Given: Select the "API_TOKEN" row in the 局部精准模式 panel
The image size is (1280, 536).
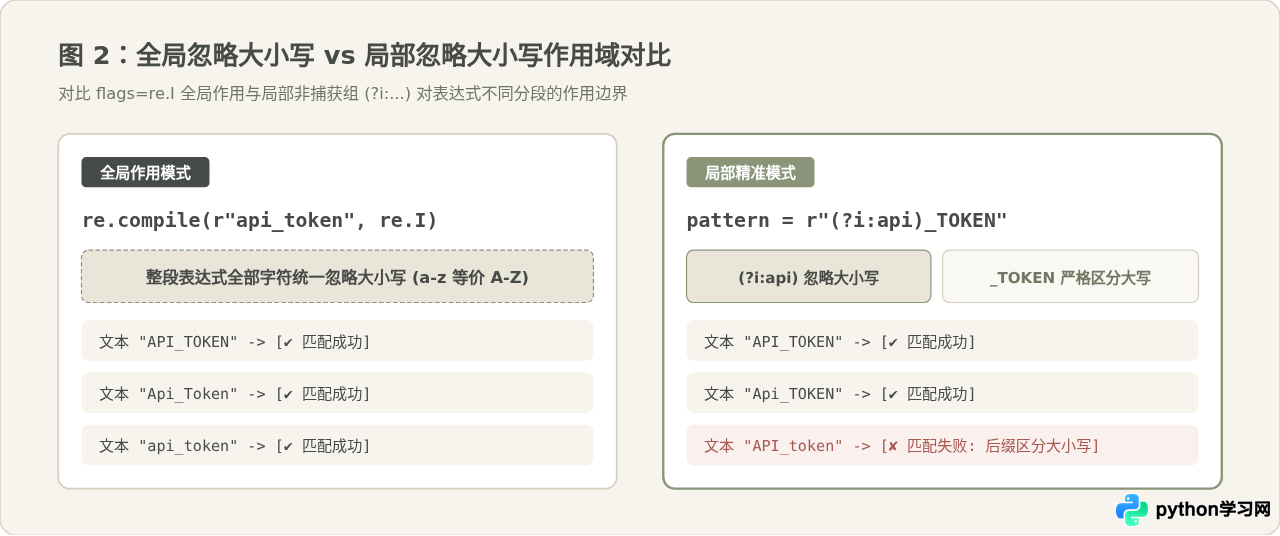Looking at the screenshot, I should pos(942,341).
